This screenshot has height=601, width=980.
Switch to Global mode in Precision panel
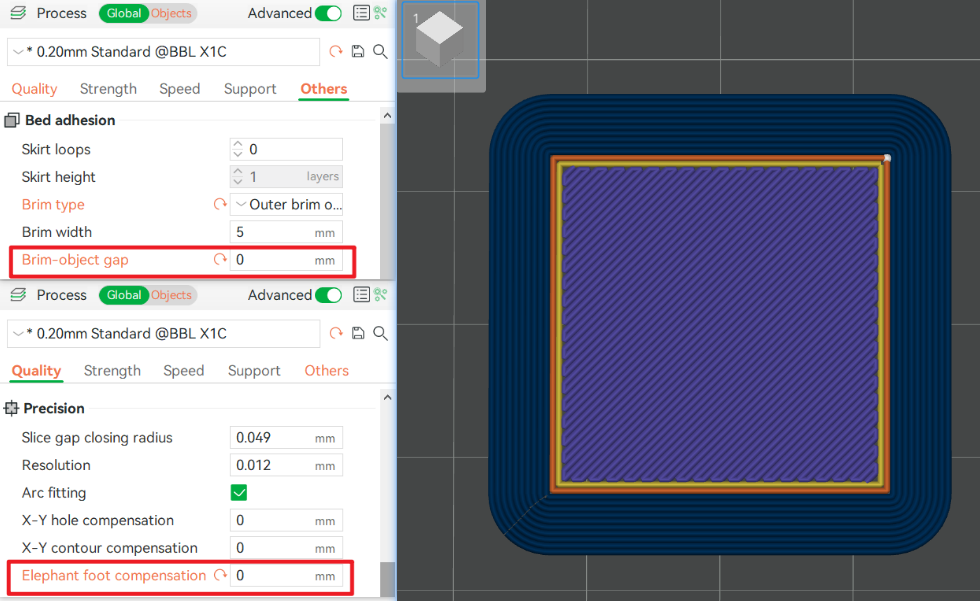tap(123, 295)
